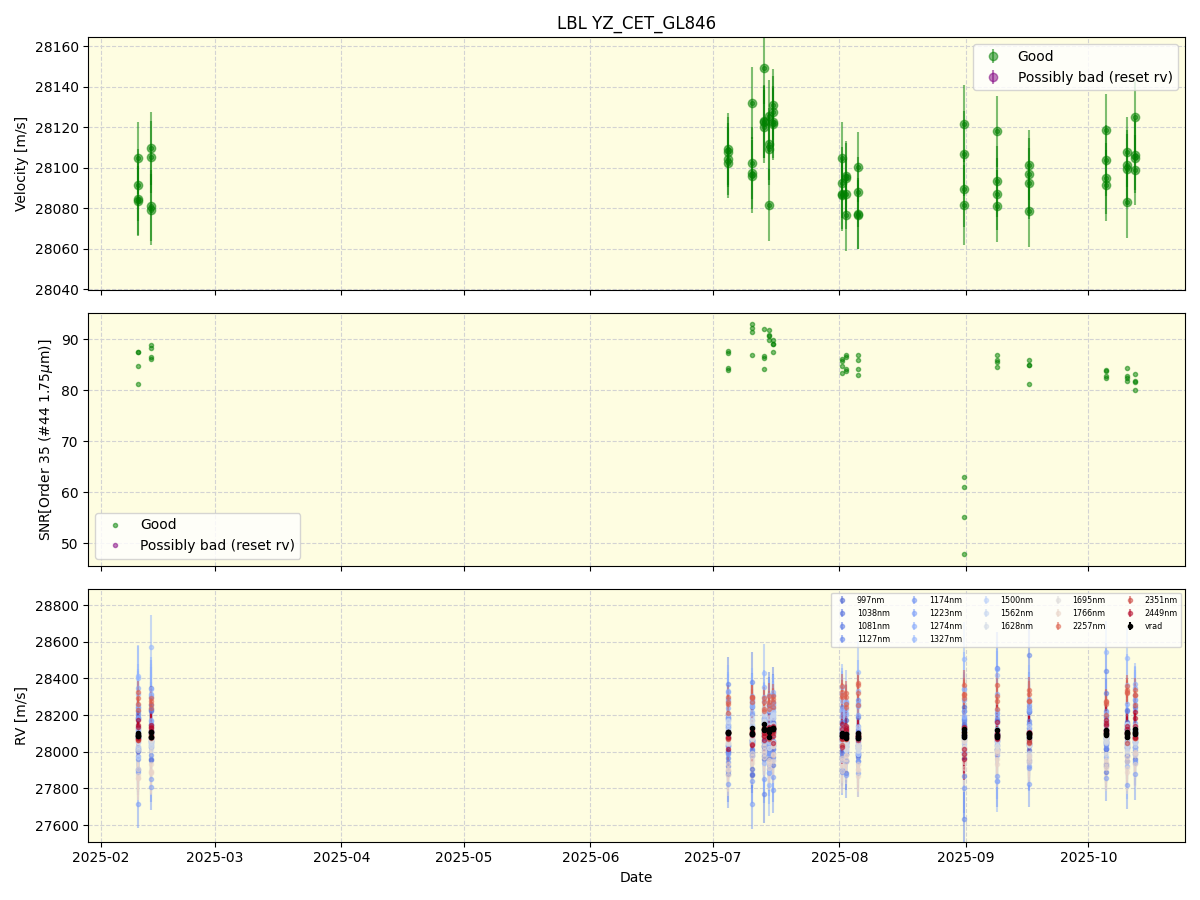
Task: Select the 1695nm marker in the legend
Action: (1057, 600)
